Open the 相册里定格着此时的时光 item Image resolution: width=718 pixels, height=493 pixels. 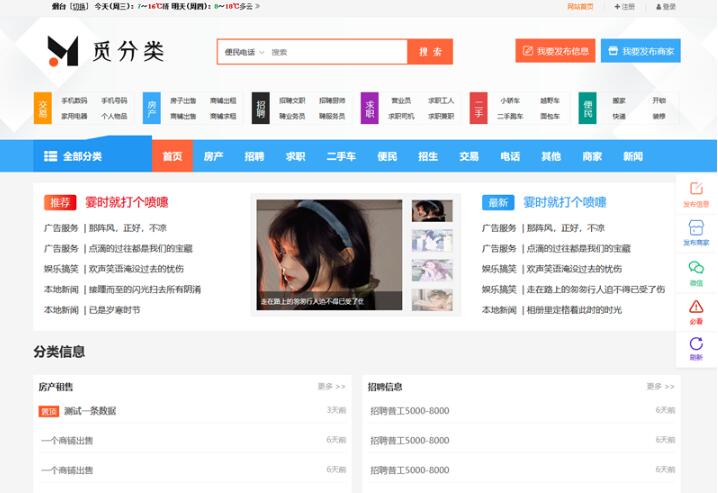(574, 310)
